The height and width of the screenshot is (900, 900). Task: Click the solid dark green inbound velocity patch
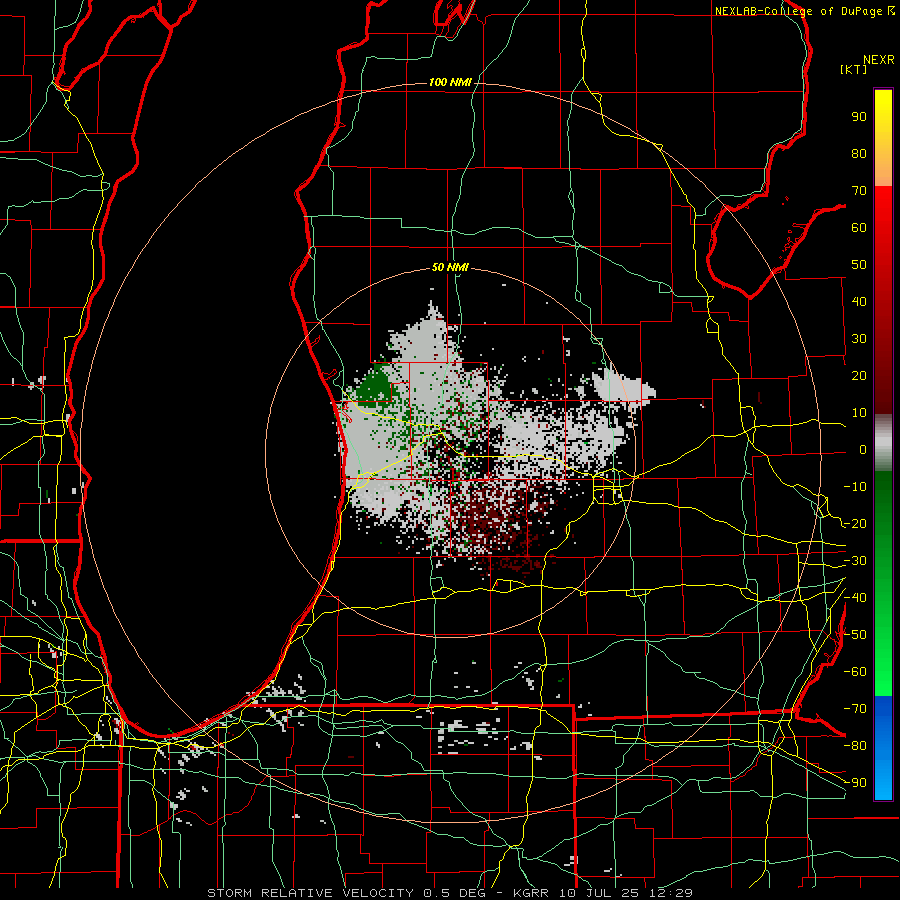[x=374, y=387]
